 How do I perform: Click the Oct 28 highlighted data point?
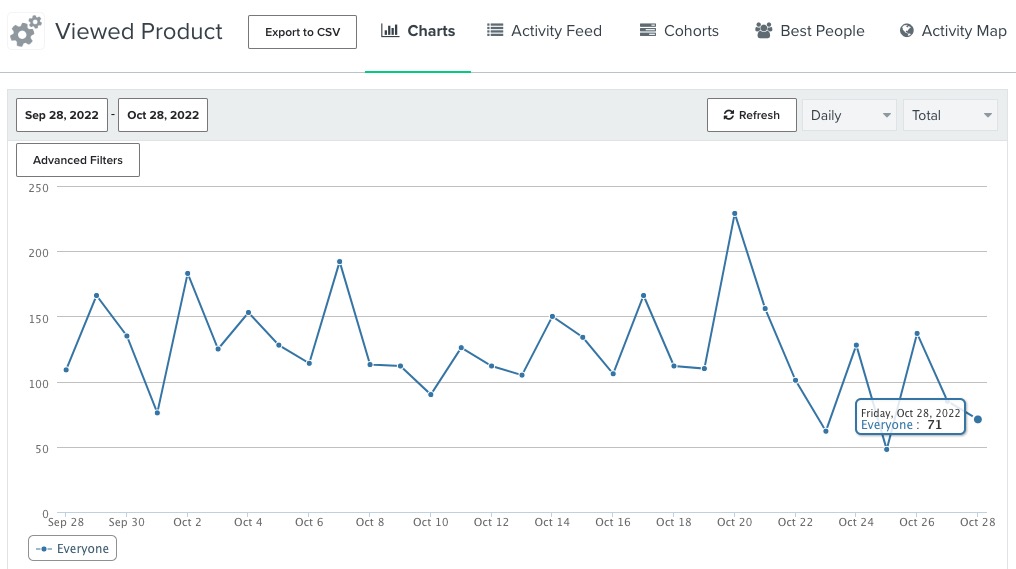977,419
